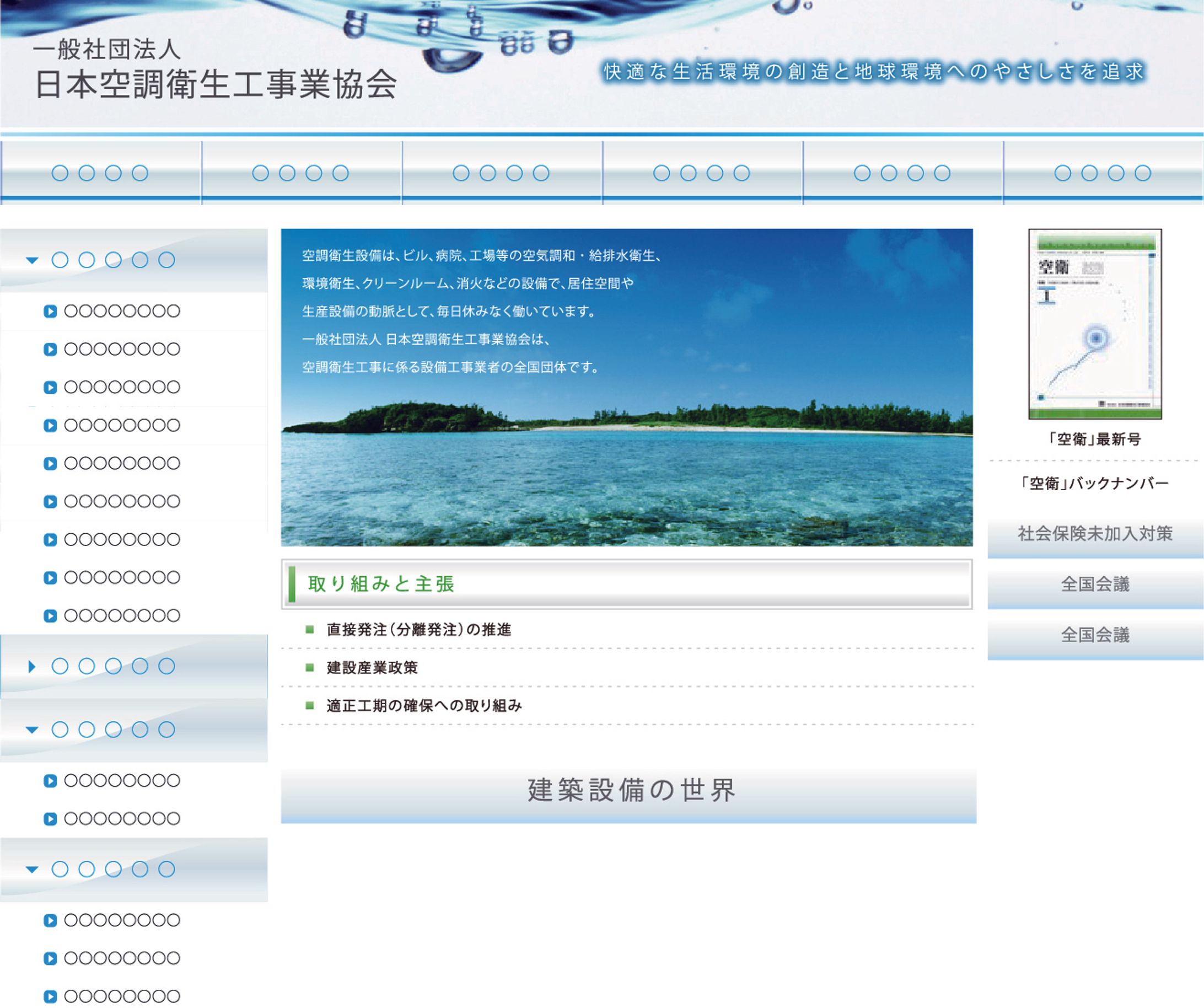Click green bullet beside 直接発注(分離発注)の推進

click(x=310, y=630)
